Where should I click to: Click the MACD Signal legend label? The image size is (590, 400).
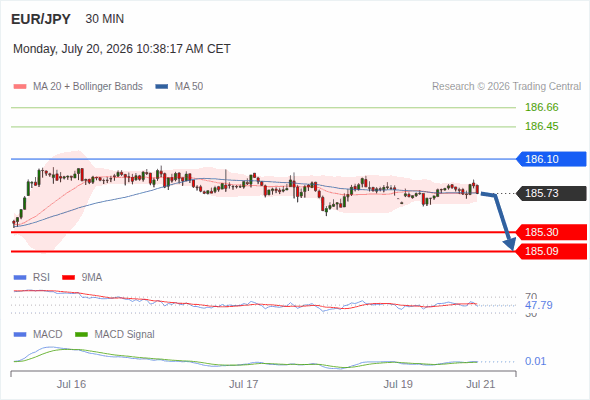(x=125, y=335)
